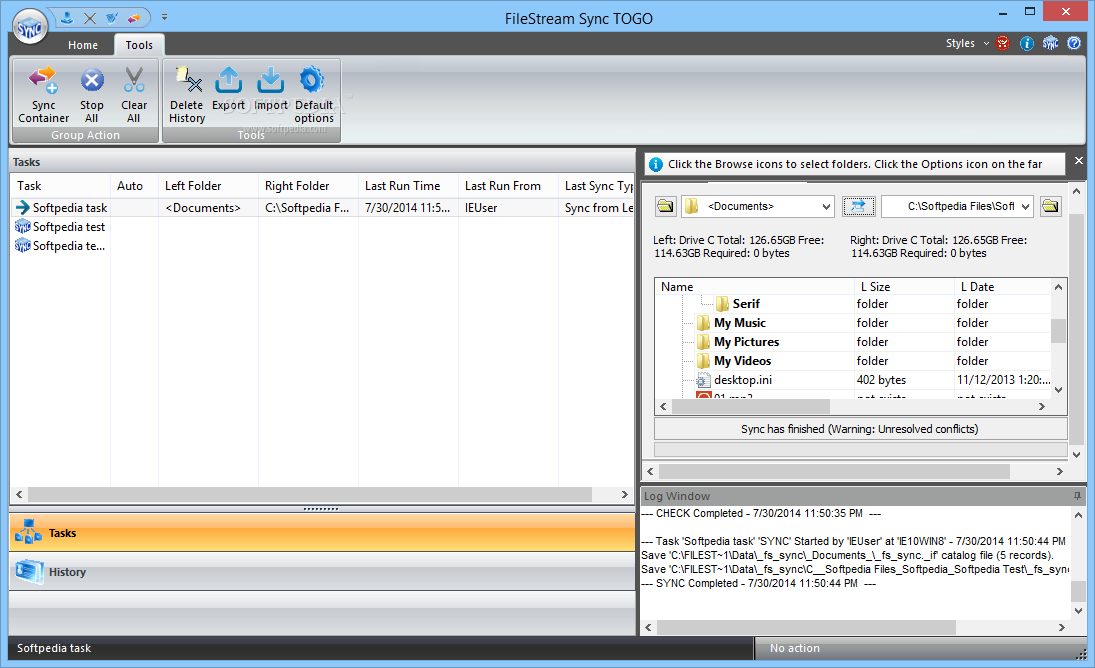Browse for the right folder icon

pyautogui.click(x=1050, y=206)
